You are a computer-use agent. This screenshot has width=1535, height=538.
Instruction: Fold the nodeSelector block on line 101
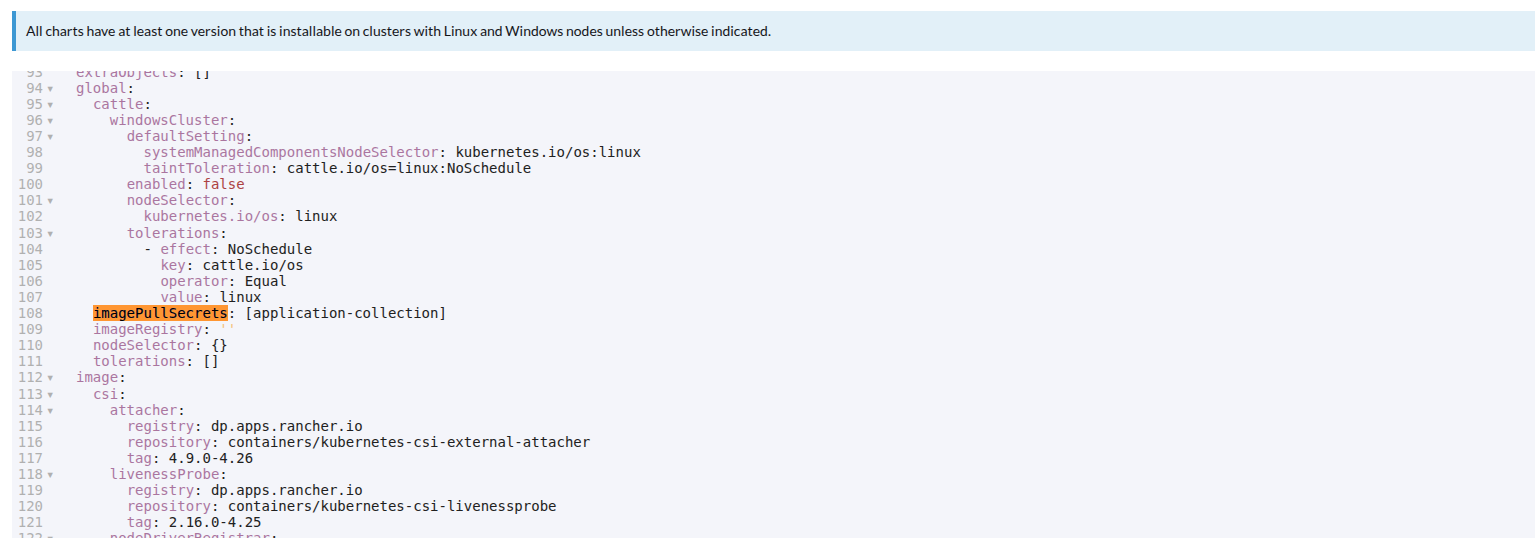pos(50,201)
